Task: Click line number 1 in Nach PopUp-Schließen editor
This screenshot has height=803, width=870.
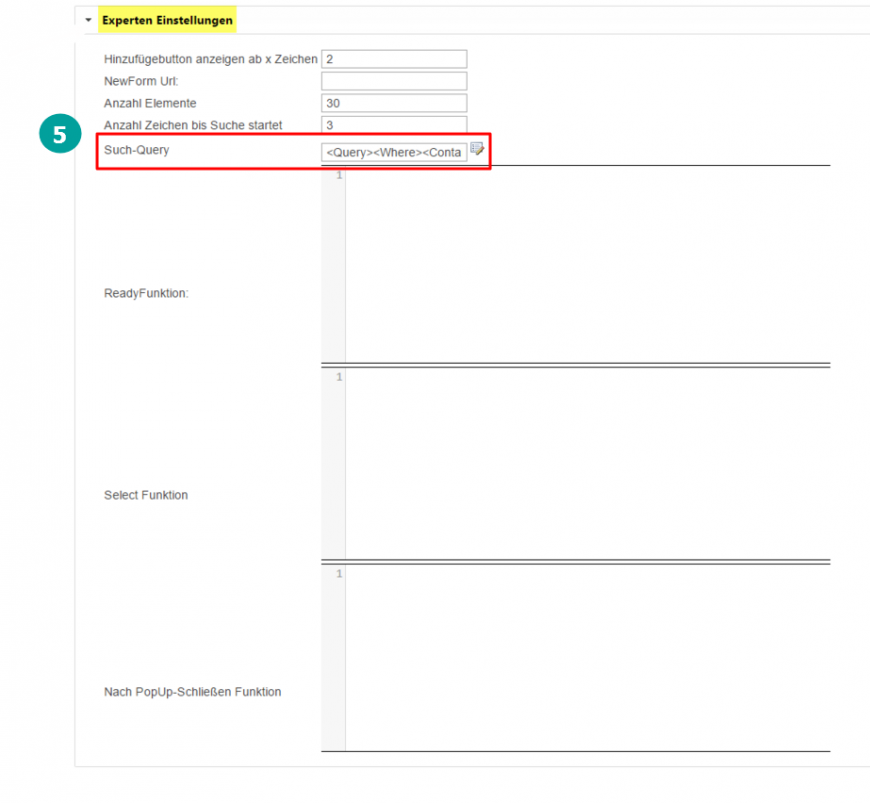Action: click(x=339, y=574)
